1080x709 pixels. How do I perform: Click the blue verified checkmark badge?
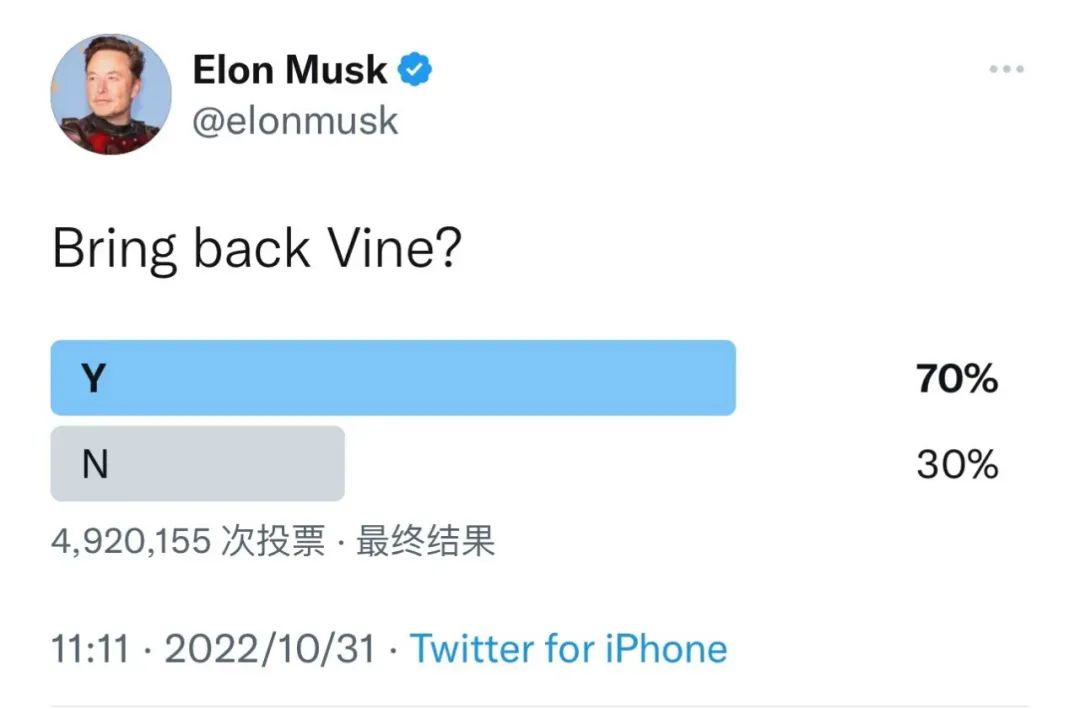[x=415, y=70]
